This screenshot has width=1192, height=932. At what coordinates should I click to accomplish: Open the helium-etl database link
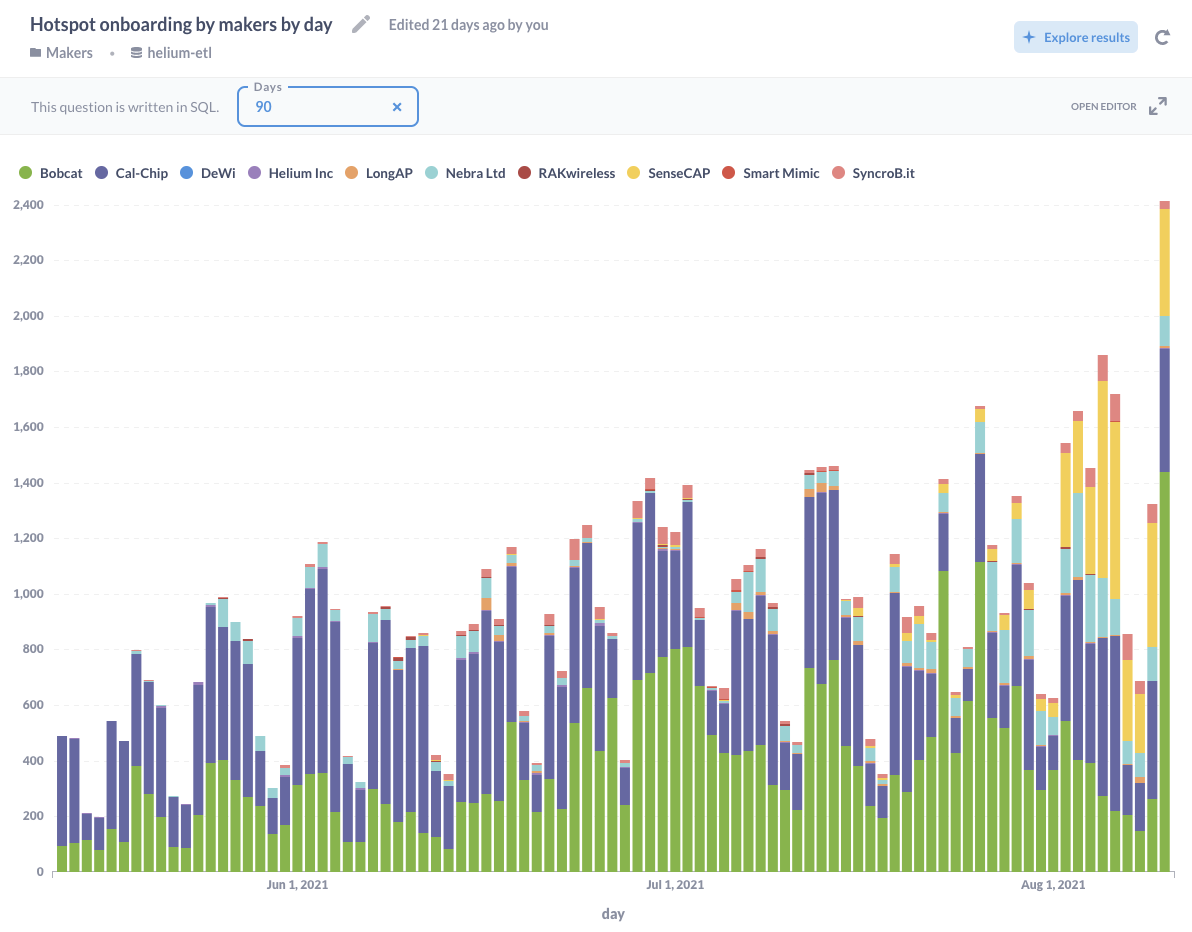point(179,52)
